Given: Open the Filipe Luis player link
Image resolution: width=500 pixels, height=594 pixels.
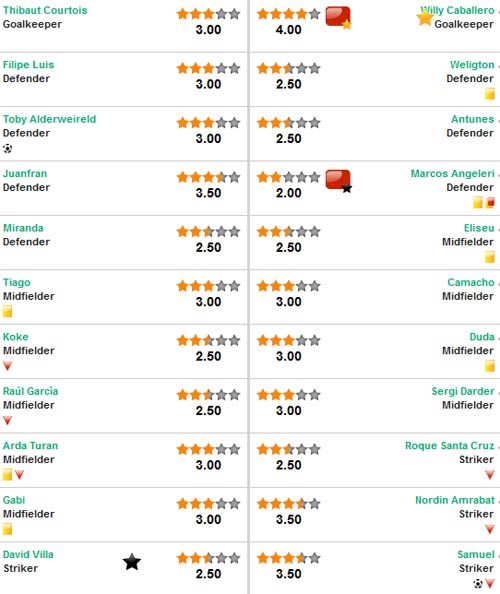Looking at the screenshot, I should pyautogui.click(x=28, y=65).
